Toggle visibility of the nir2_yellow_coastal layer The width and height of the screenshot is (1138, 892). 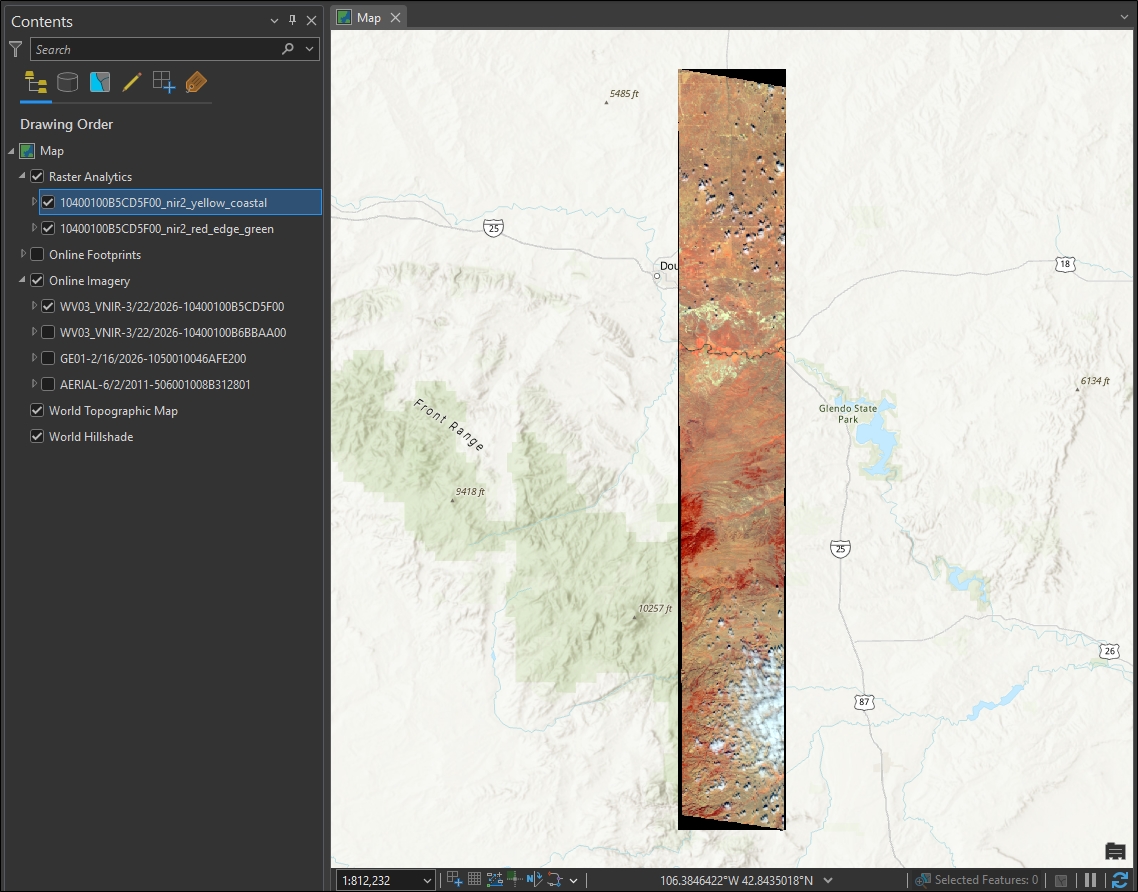point(48,202)
